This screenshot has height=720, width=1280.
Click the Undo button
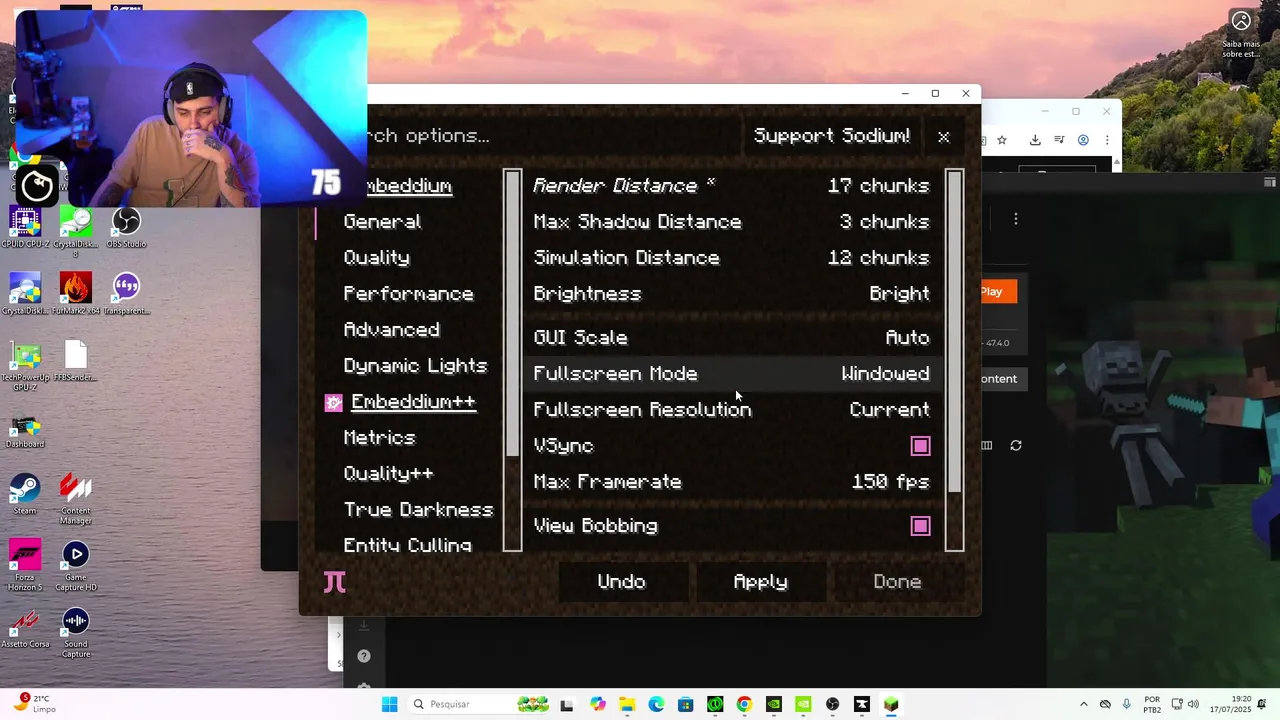(621, 582)
